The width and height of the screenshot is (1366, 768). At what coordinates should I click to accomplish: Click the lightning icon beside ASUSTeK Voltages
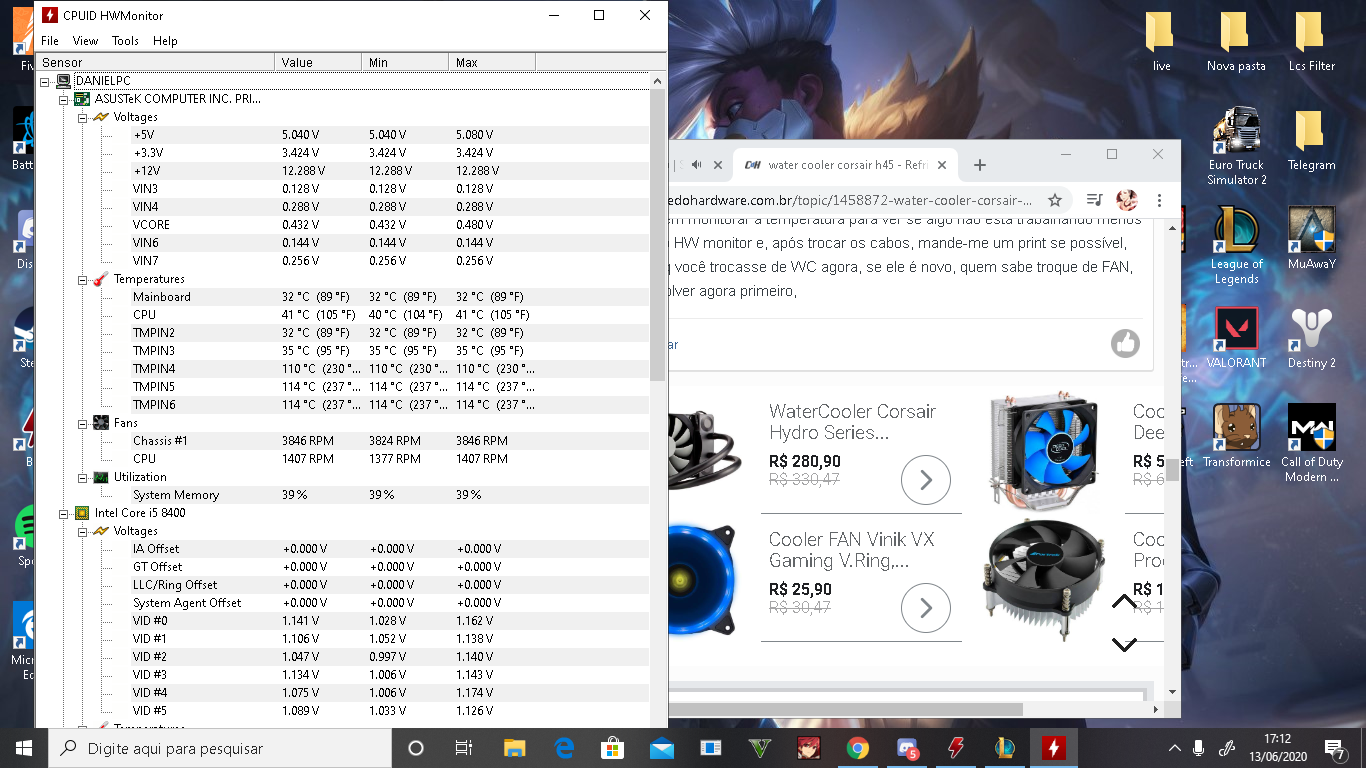[x=101, y=117]
